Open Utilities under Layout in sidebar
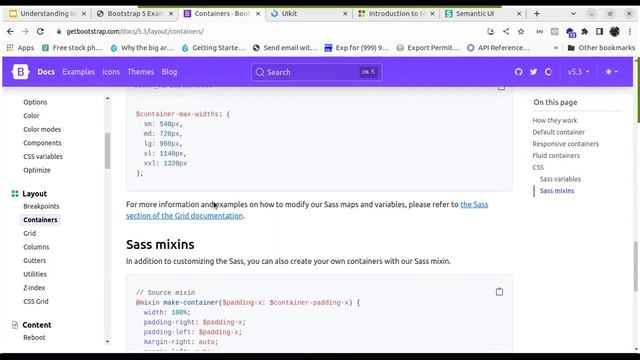640x360 pixels. point(35,274)
